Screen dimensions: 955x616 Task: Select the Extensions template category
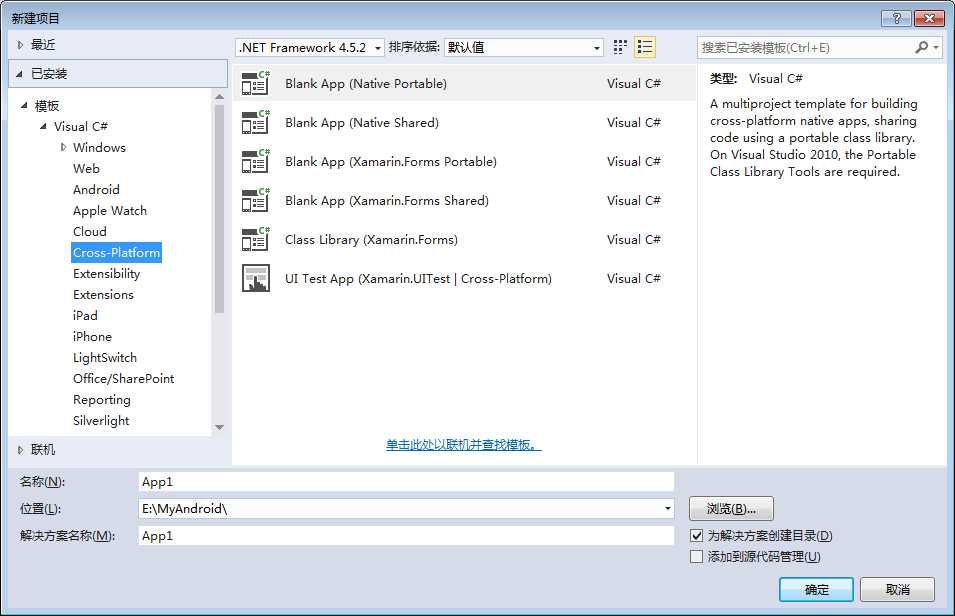(x=103, y=295)
